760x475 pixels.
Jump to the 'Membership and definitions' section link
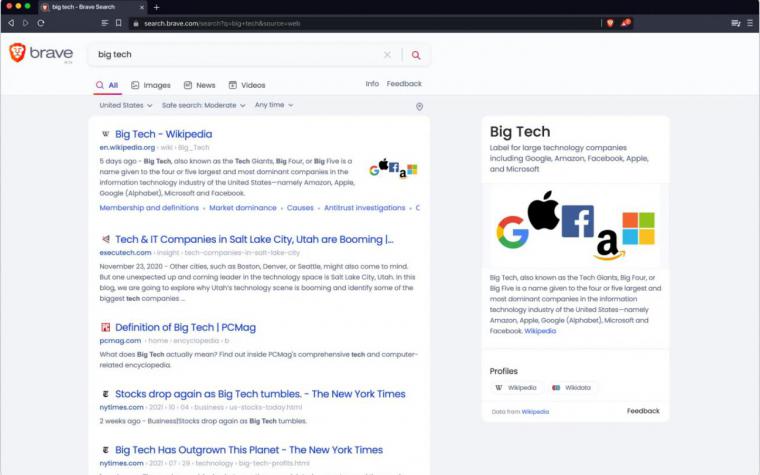pyautogui.click(x=149, y=208)
